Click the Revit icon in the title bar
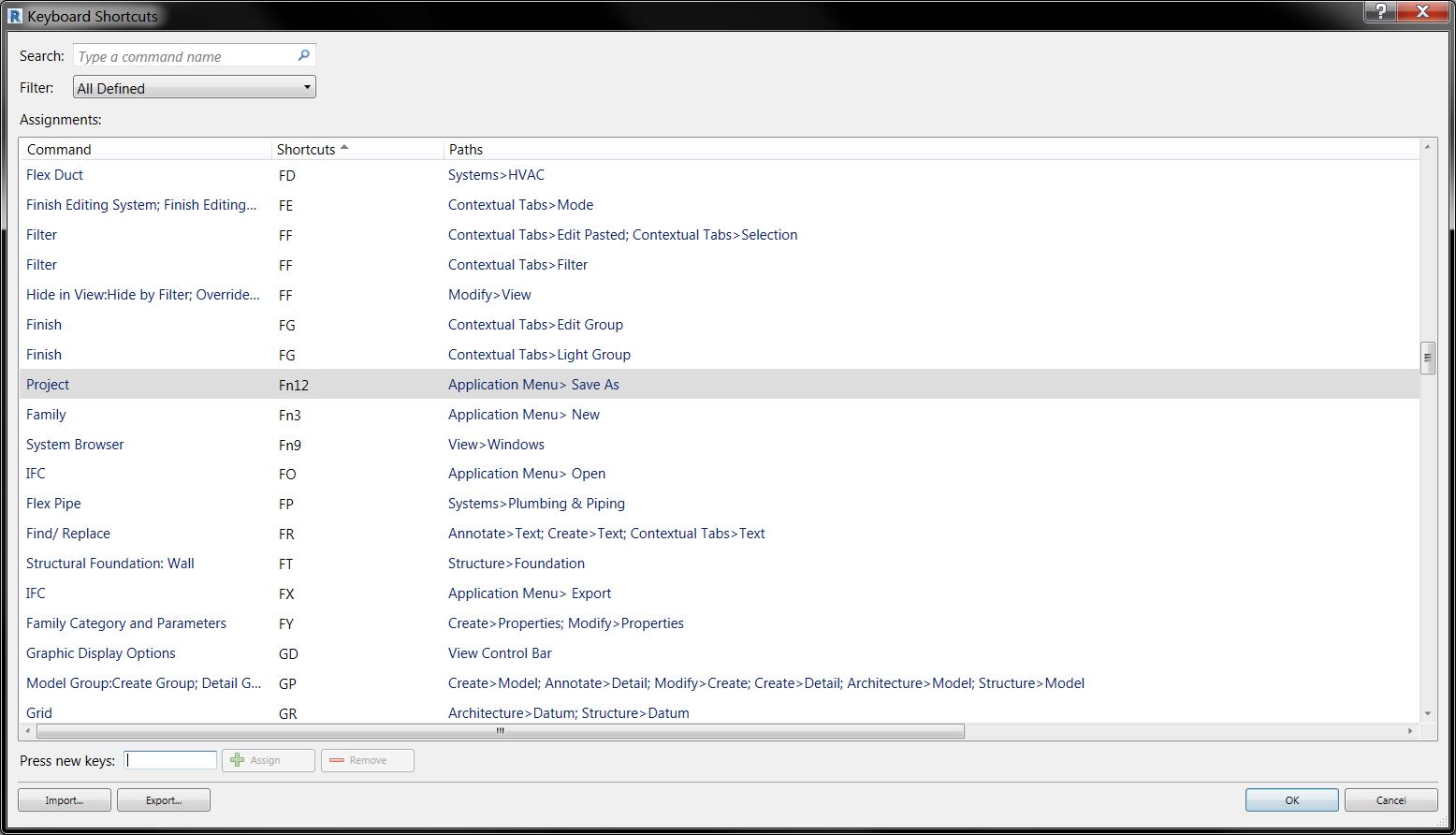 point(13,13)
